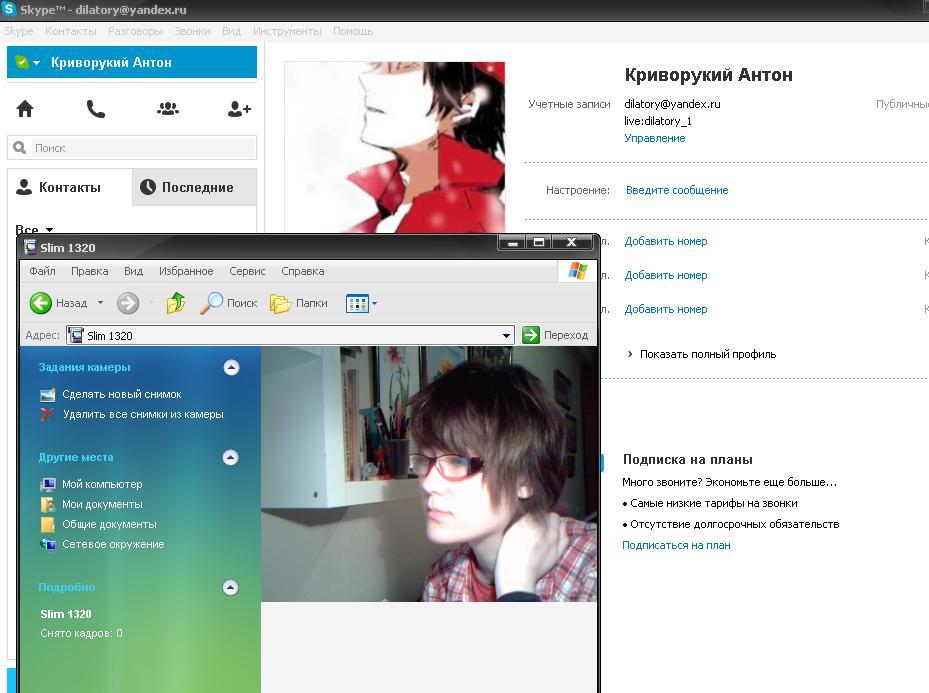Open Общие документы shared folder
Viewport: 929px width, 693px height.
tap(109, 525)
